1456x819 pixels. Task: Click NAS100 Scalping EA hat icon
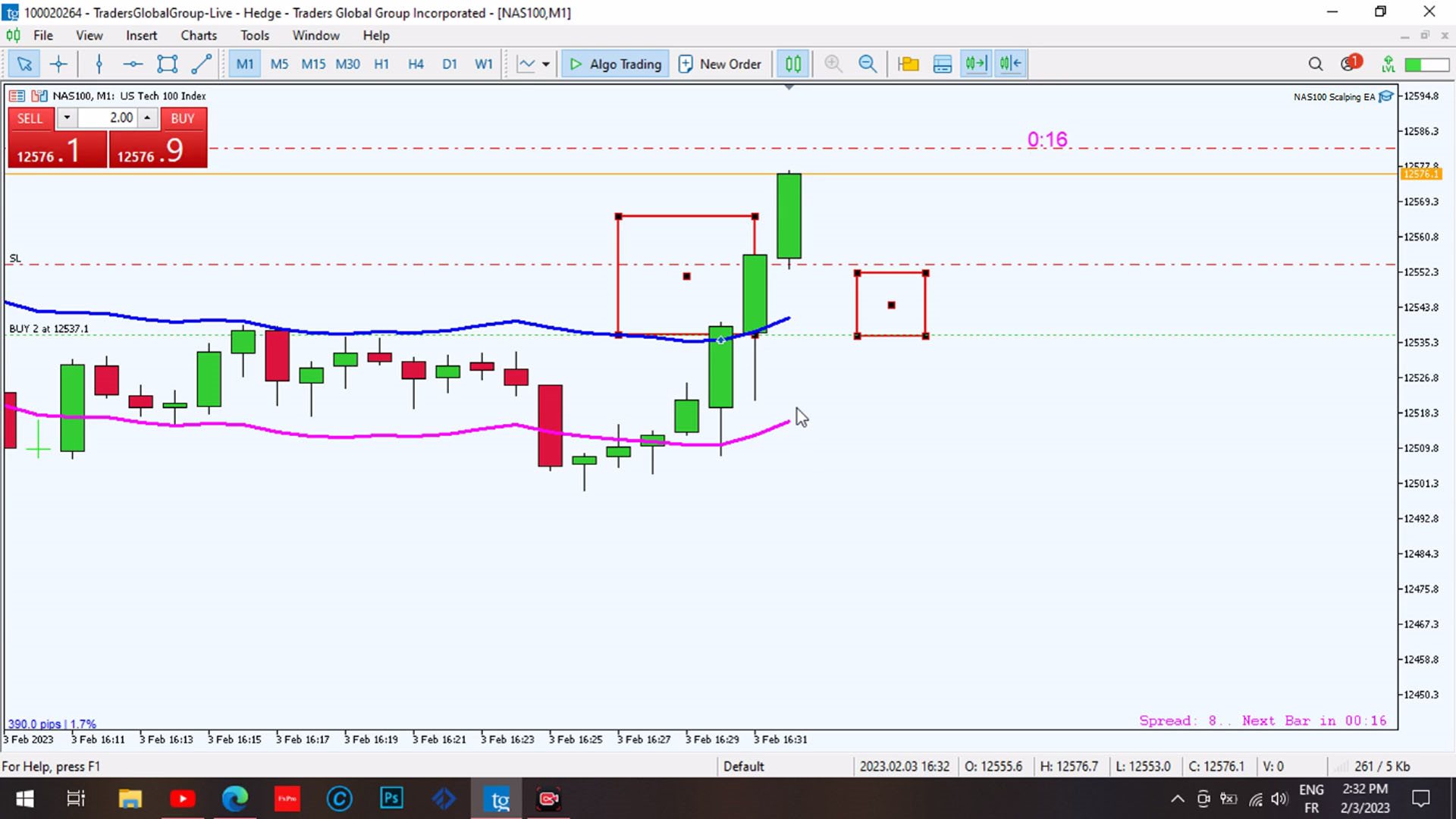click(1386, 96)
